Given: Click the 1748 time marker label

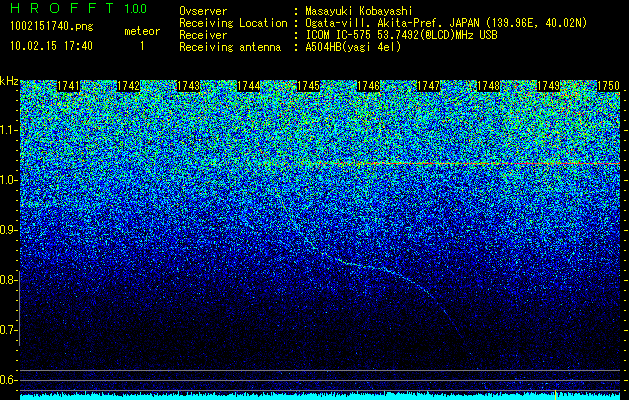Looking at the screenshot, I should click(489, 86).
